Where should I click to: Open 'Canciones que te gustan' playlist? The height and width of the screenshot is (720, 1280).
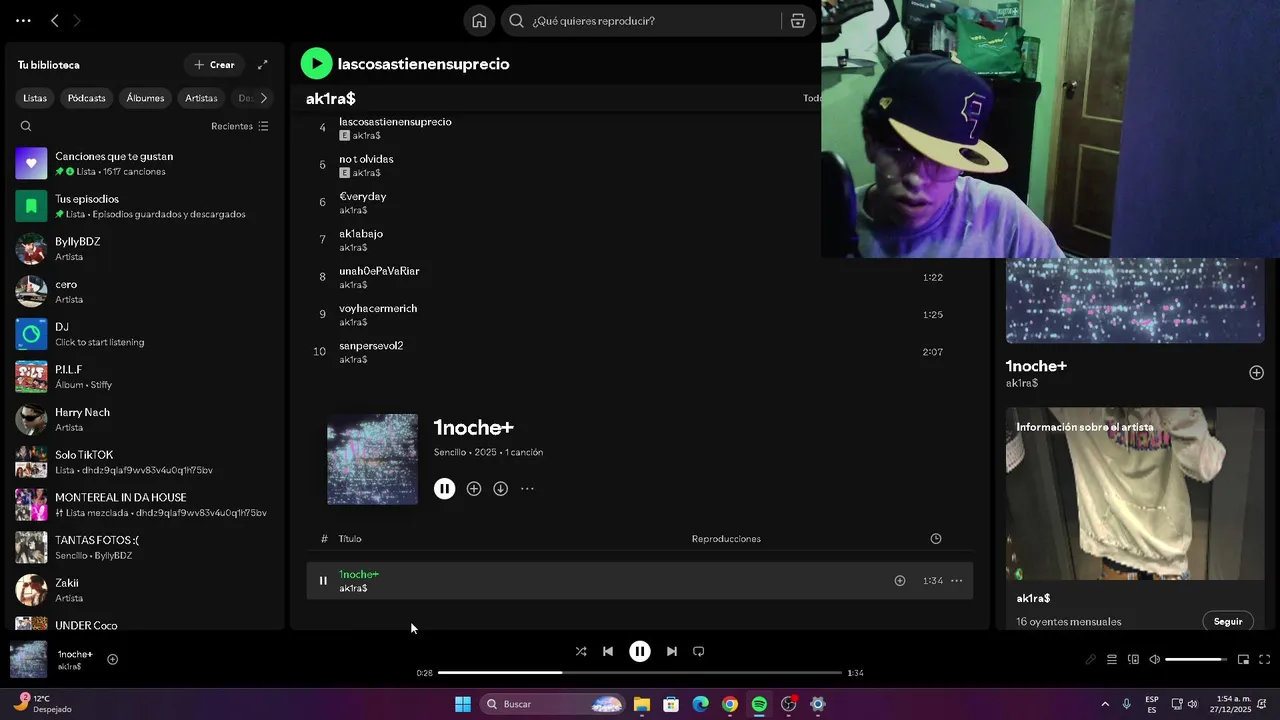144,163
